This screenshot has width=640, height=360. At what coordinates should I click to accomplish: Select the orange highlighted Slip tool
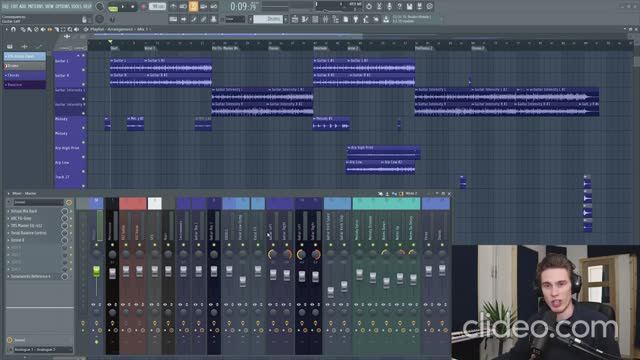[50, 29]
